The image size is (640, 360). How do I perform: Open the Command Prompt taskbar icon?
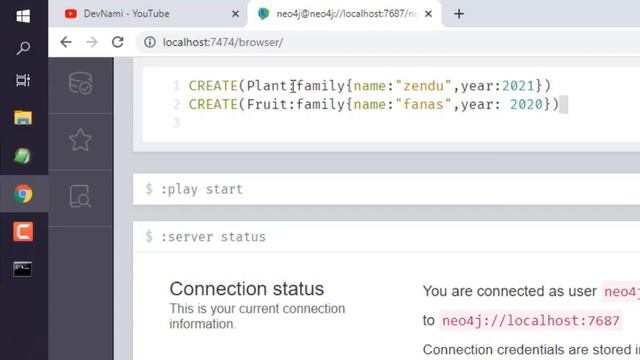pyautogui.click(x=22, y=269)
